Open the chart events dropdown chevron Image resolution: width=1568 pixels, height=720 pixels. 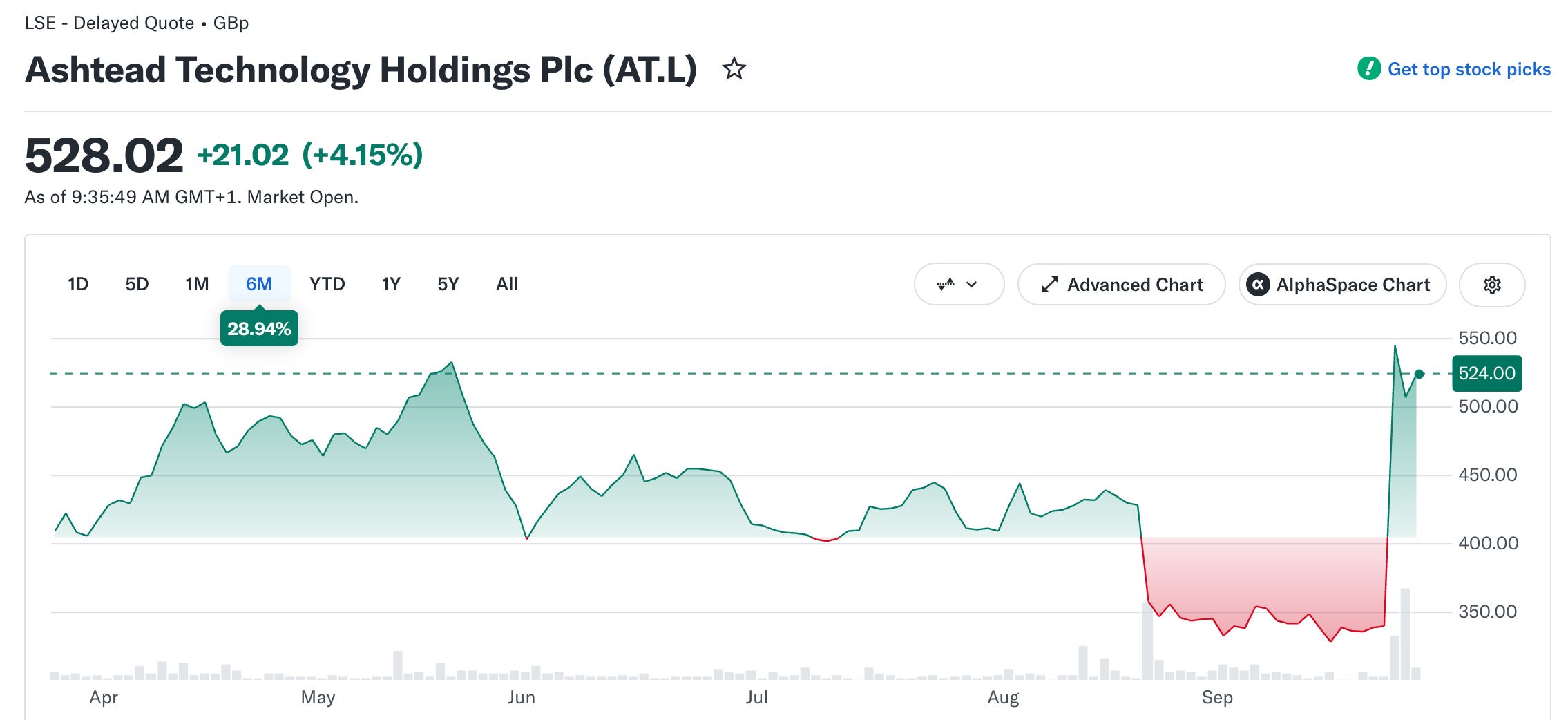coord(972,284)
